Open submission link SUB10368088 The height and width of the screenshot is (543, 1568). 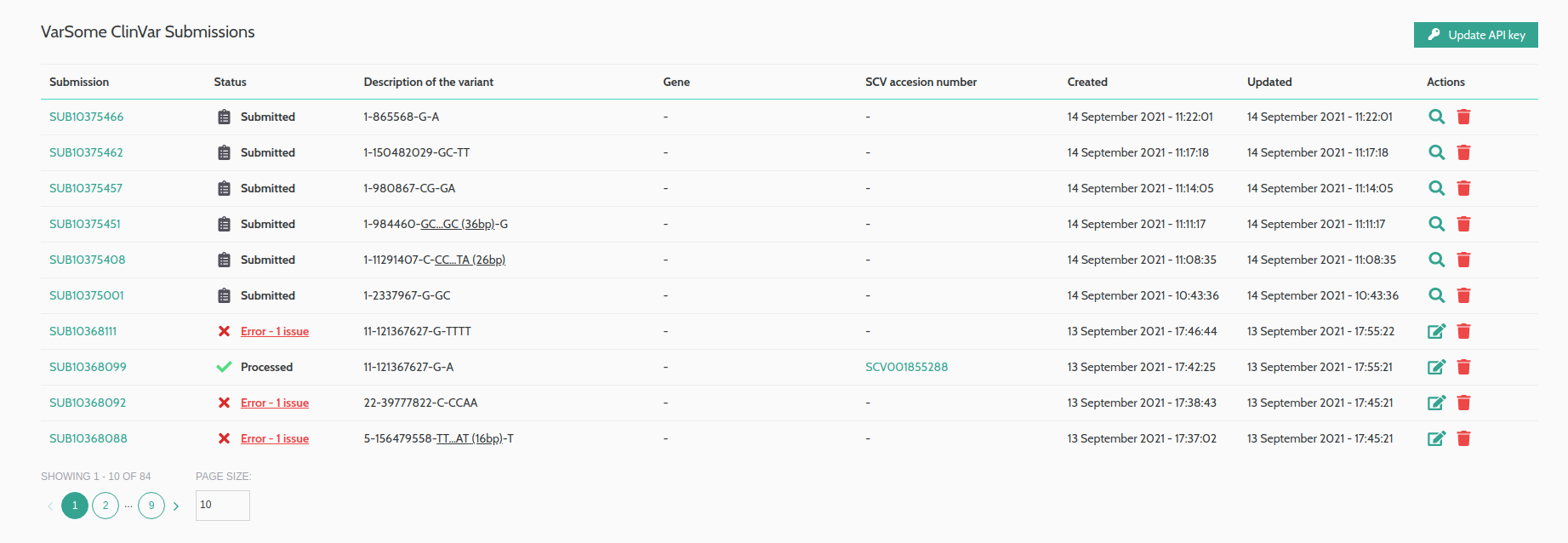point(88,438)
